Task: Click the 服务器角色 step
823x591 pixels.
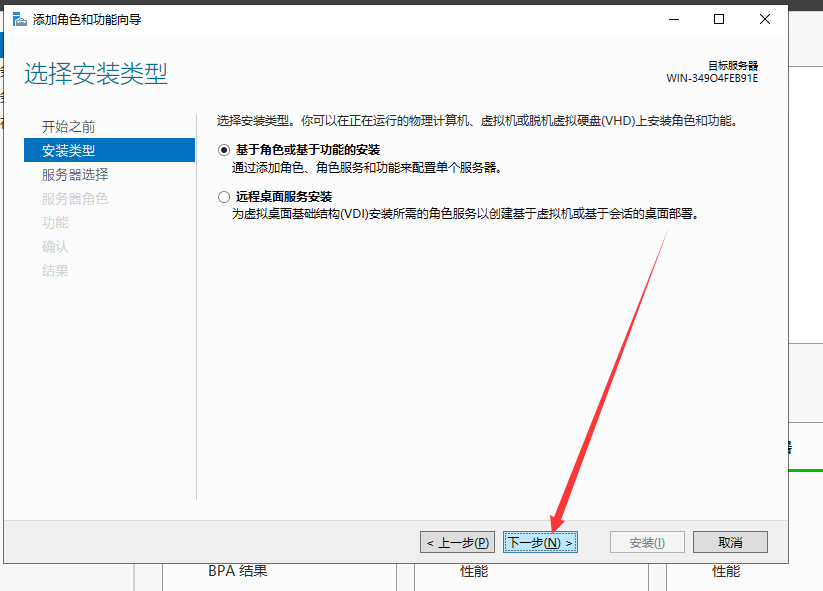Action: tap(74, 199)
